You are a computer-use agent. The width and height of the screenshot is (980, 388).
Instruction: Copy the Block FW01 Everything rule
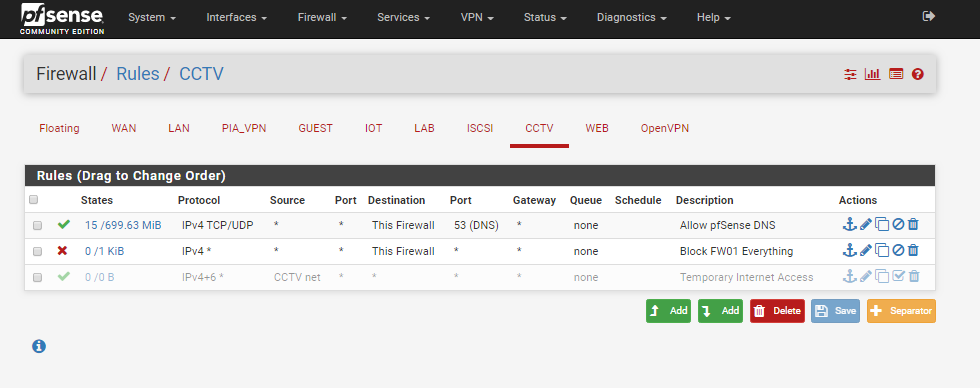point(882,251)
